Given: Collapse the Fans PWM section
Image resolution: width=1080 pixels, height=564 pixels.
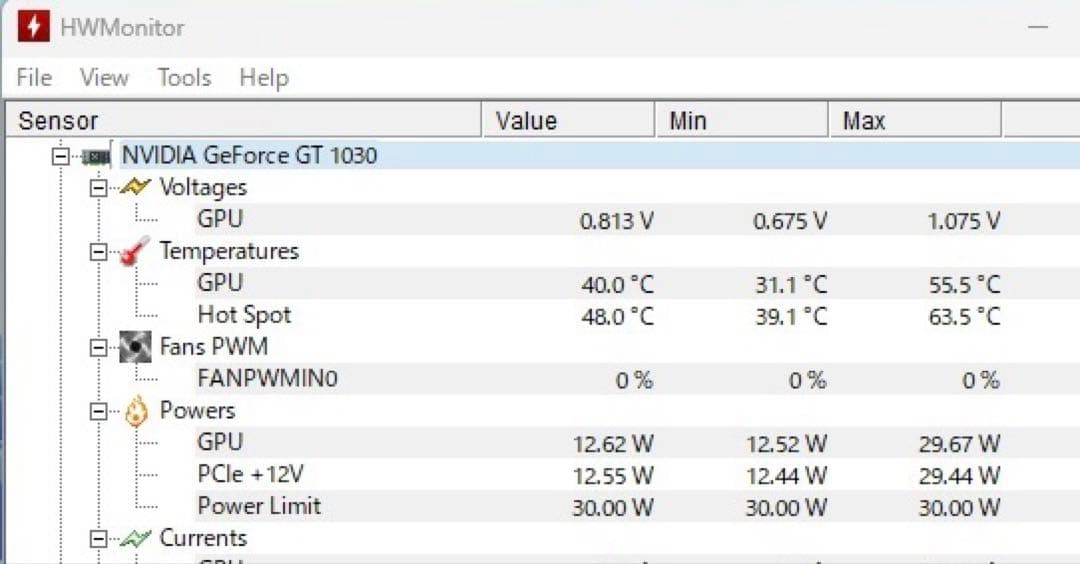Looking at the screenshot, I should 98,347.
